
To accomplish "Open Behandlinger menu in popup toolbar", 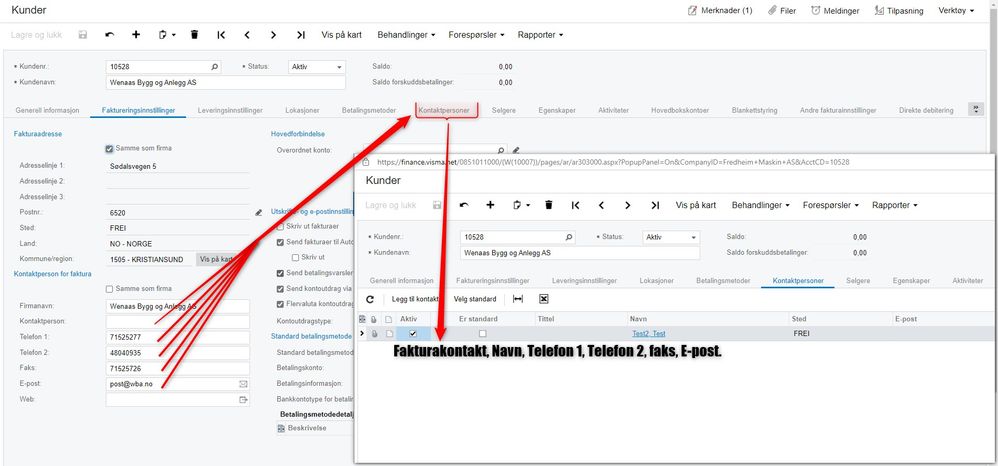I will click(761, 205).
